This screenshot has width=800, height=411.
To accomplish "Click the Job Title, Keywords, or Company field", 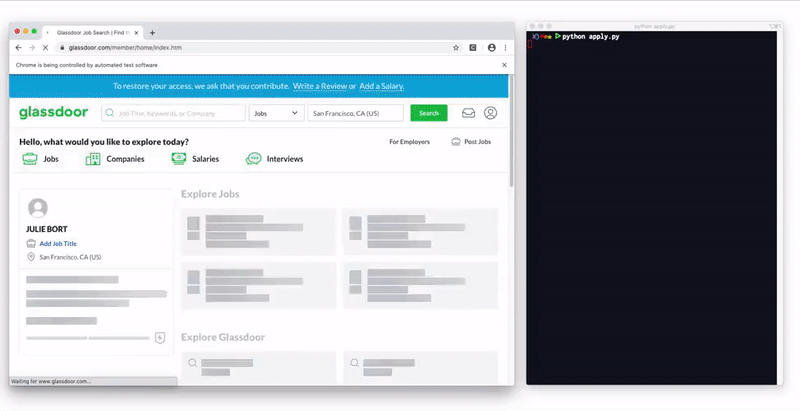I will [173, 113].
